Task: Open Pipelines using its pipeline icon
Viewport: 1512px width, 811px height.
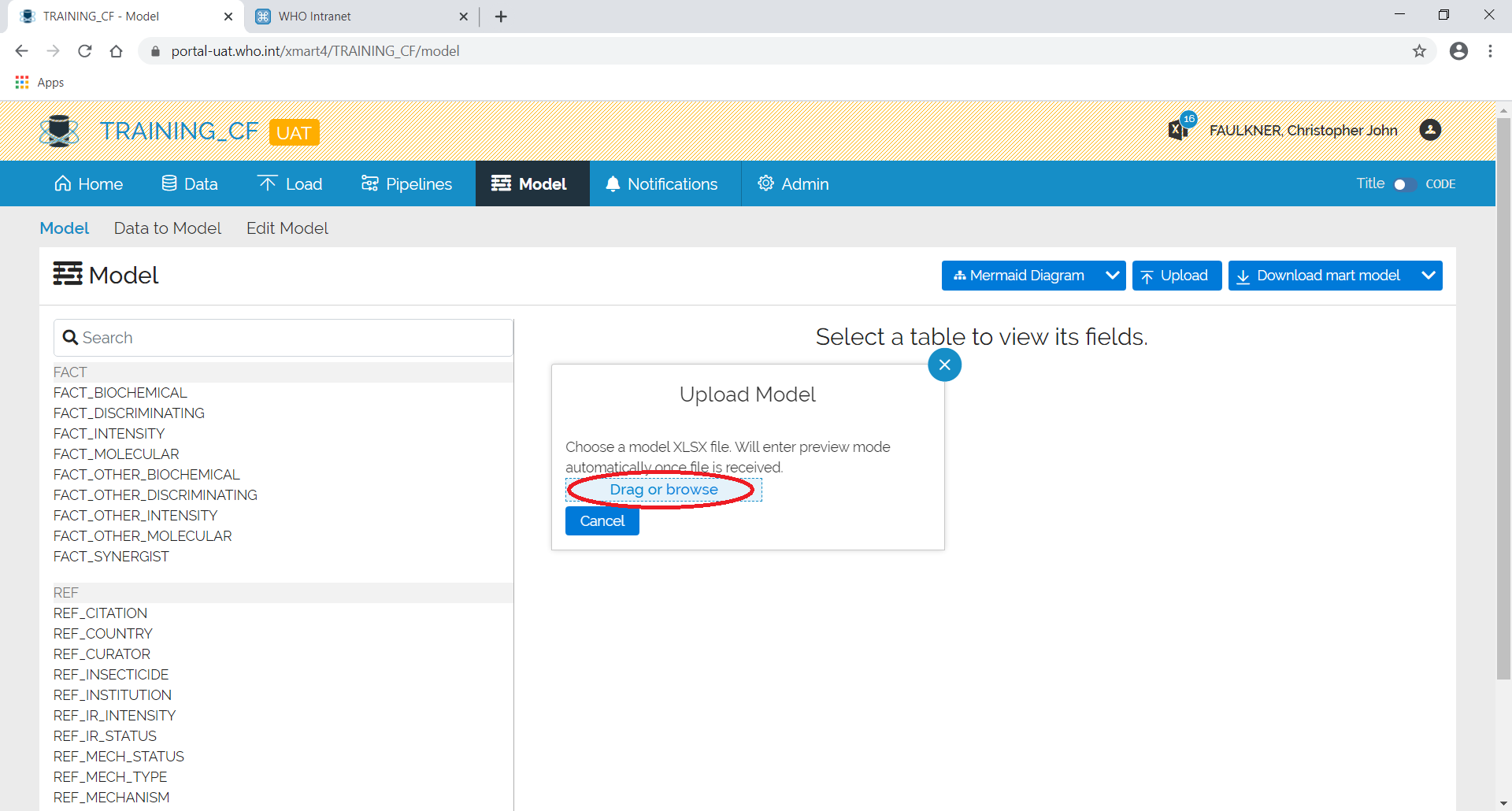Action: coord(369,183)
